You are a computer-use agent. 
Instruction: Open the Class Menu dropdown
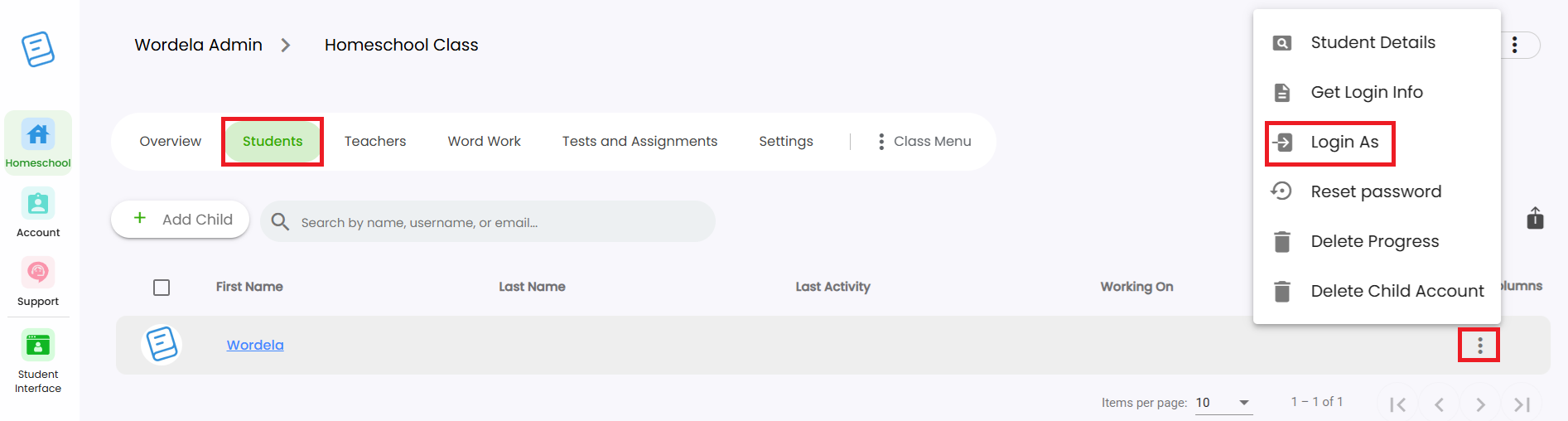click(x=924, y=142)
